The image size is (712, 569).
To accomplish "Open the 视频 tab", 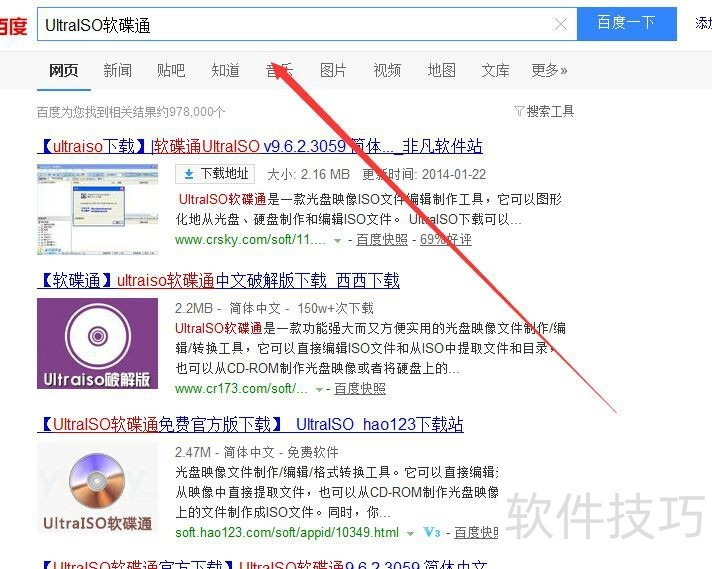I will click(387, 70).
